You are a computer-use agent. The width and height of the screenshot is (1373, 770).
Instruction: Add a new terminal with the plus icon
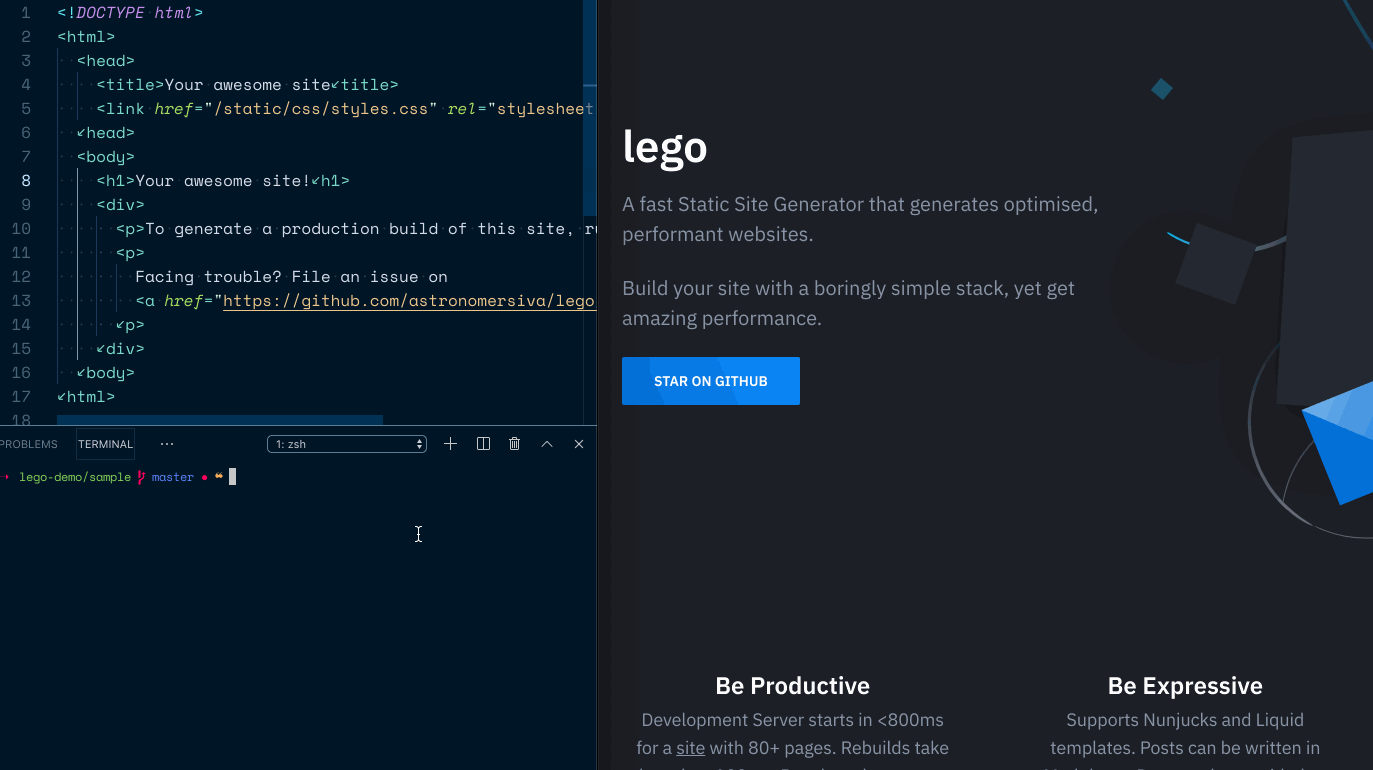pos(450,444)
